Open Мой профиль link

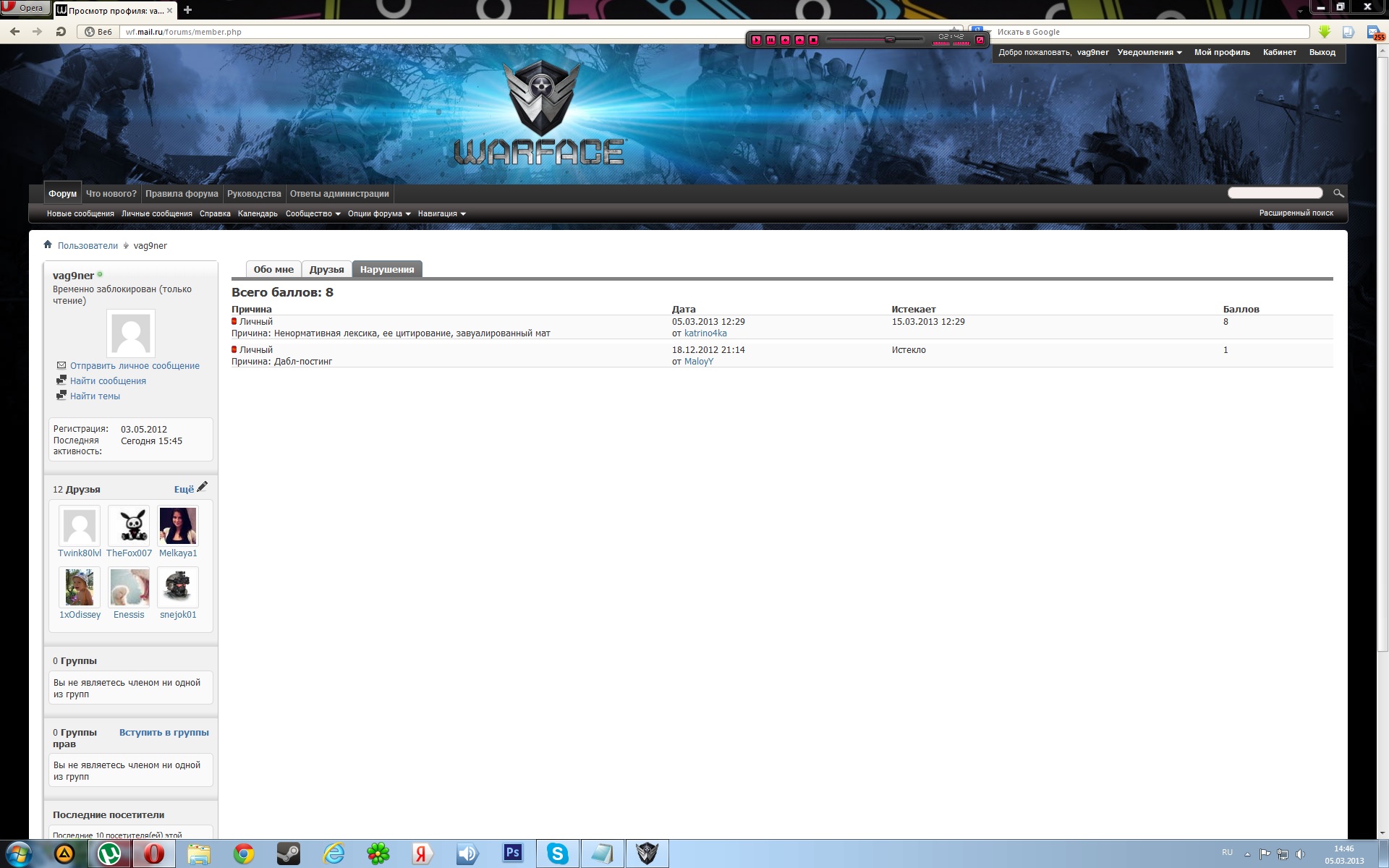pyautogui.click(x=1222, y=52)
